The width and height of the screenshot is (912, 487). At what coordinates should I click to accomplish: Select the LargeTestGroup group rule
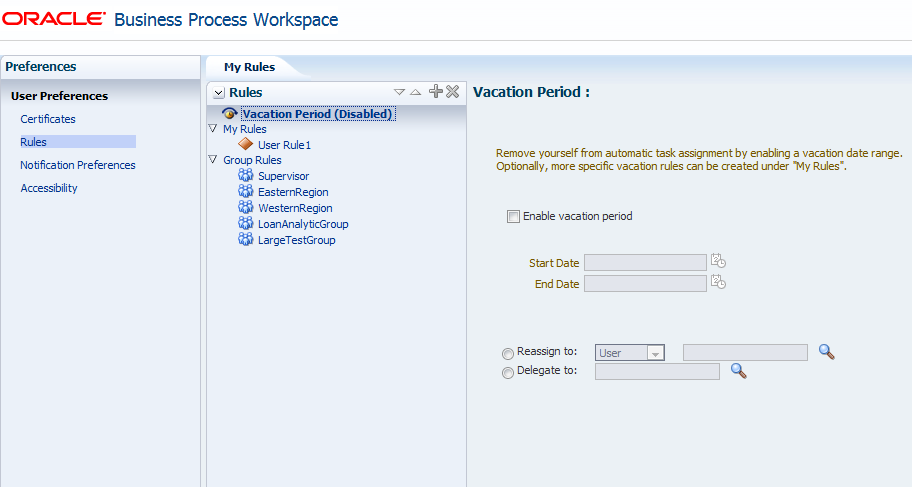pyautogui.click(x=297, y=240)
